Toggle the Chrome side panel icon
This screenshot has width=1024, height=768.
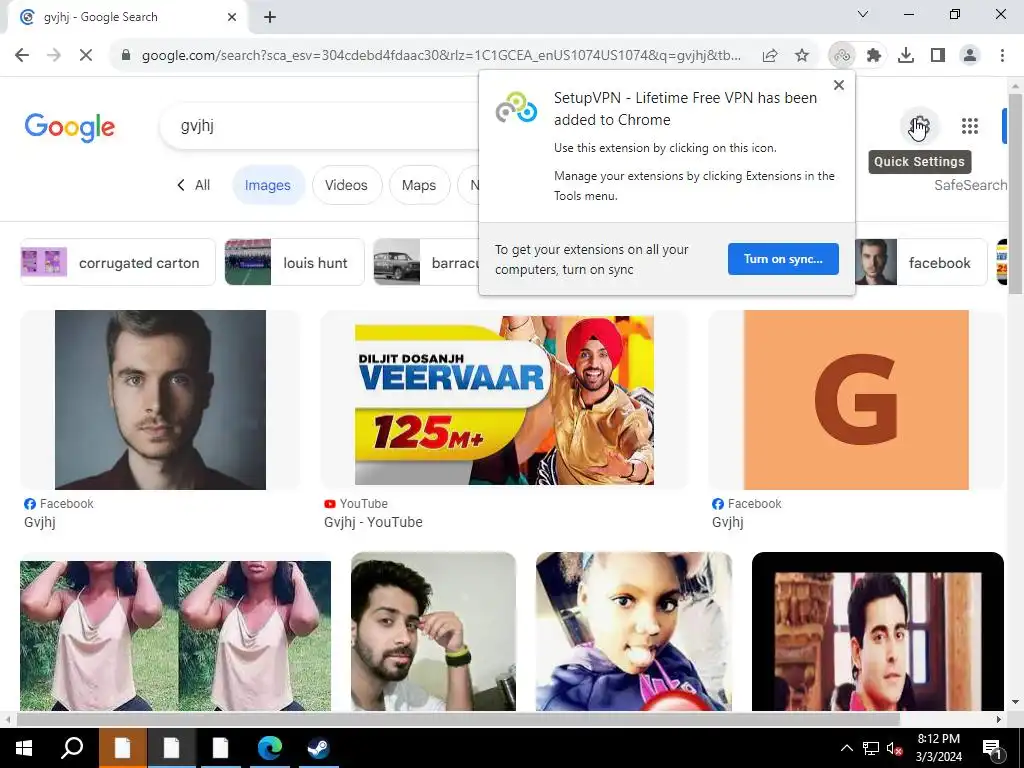point(938,56)
